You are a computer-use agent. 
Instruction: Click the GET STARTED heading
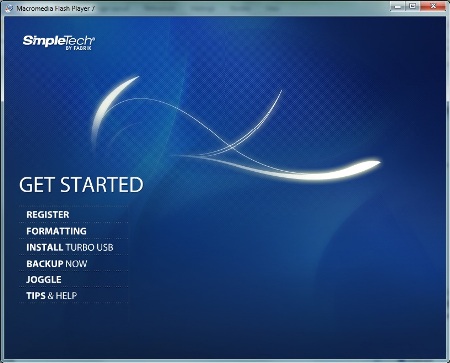click(x=81, y=185)
